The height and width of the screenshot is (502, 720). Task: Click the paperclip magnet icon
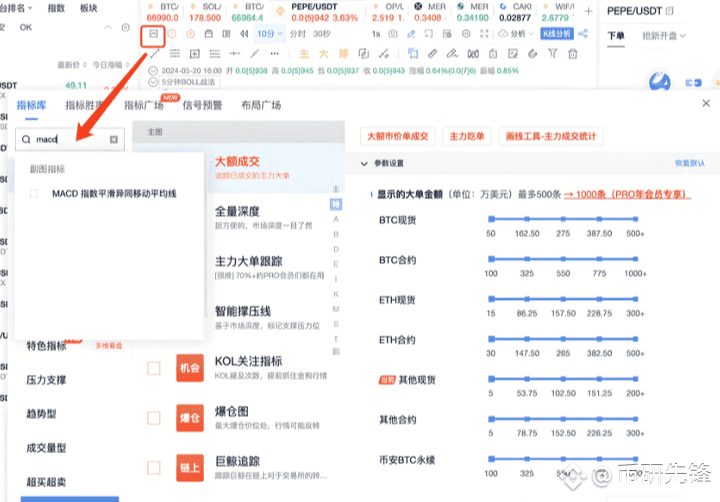pos(533,54)
